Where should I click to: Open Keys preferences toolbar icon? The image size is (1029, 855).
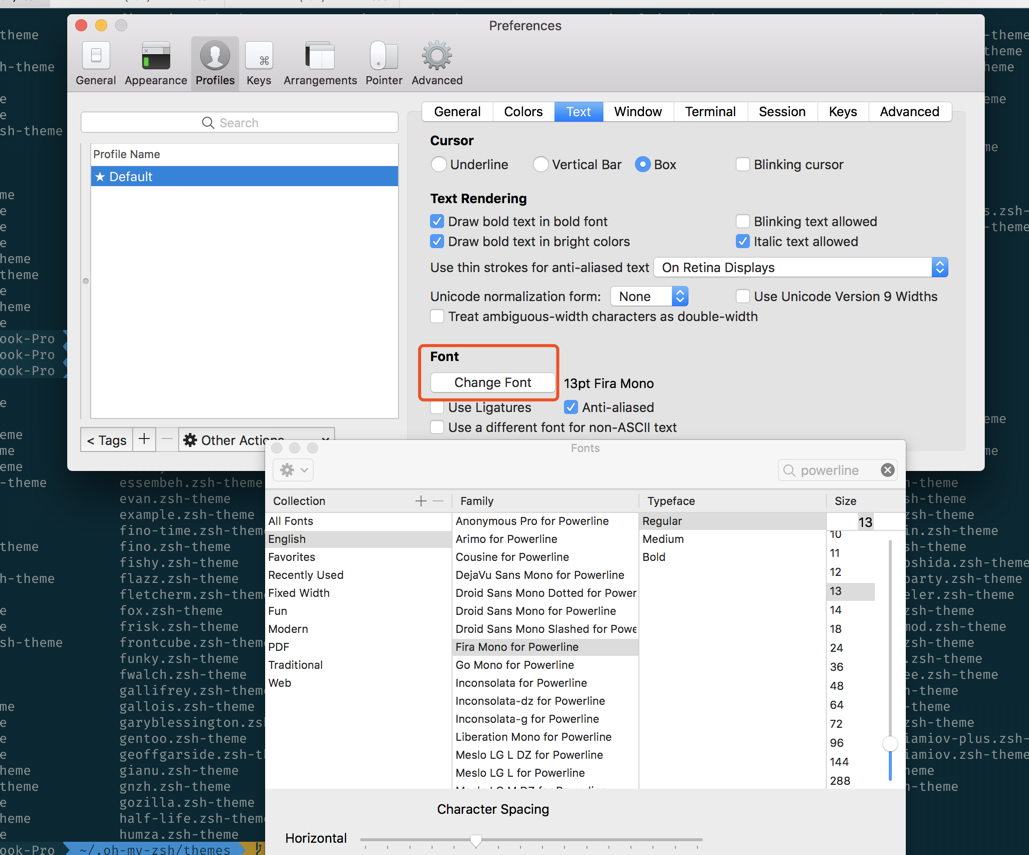point(259,63)
